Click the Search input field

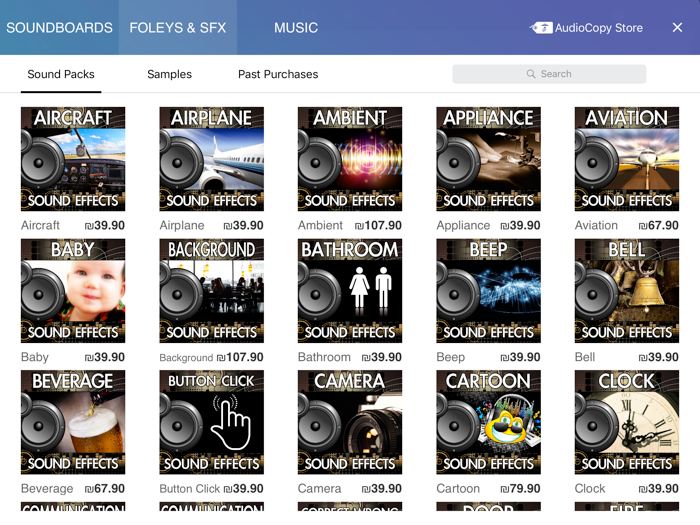pyautogui.click(x=549, y=74)
